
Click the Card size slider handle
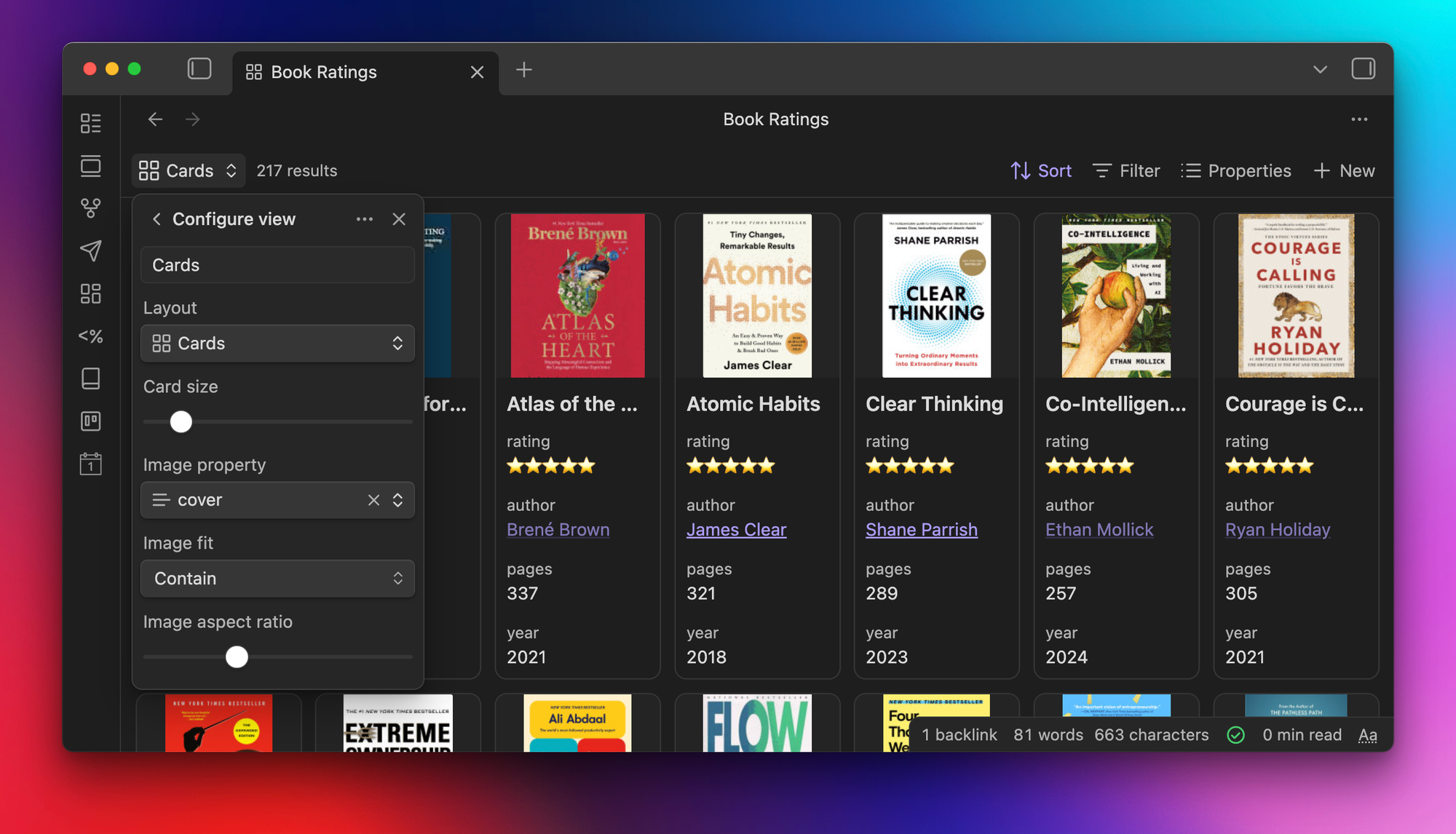click(181, 422)
